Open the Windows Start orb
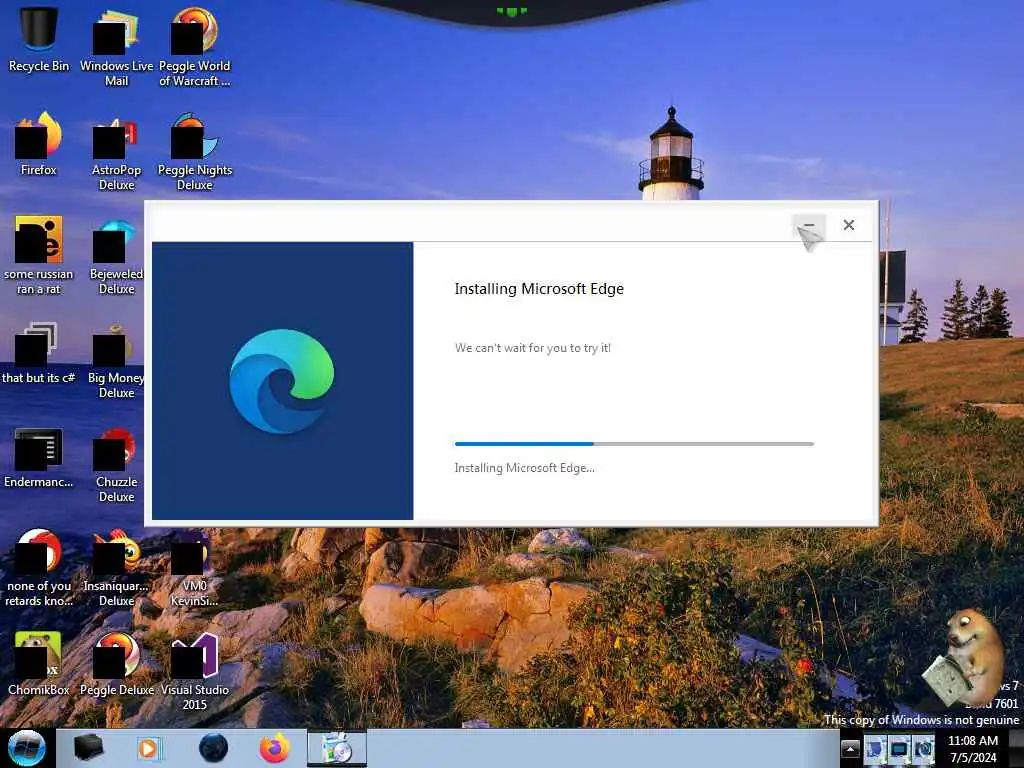Image resolution: width=1024 pixels, height=768 pixels. click(x=27, y=748)
